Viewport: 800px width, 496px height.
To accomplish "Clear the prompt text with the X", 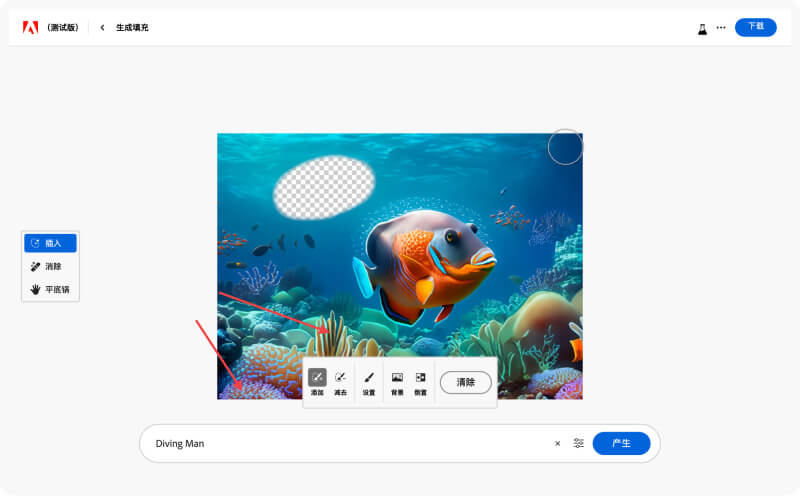I will (557, 443).
